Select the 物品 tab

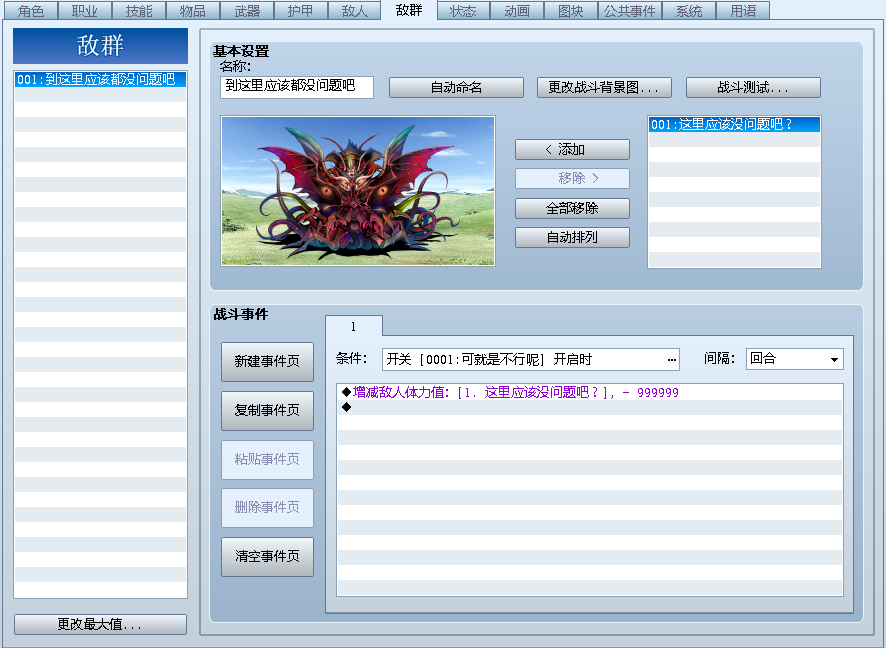click(193, 11)
